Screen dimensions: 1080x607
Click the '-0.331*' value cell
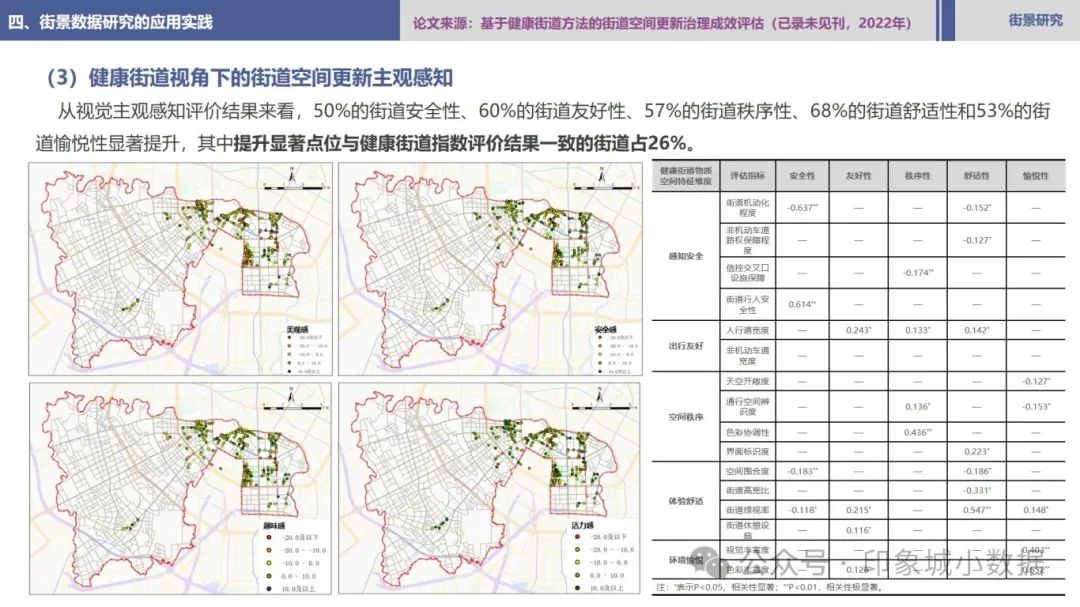click(x=977, y=490)
